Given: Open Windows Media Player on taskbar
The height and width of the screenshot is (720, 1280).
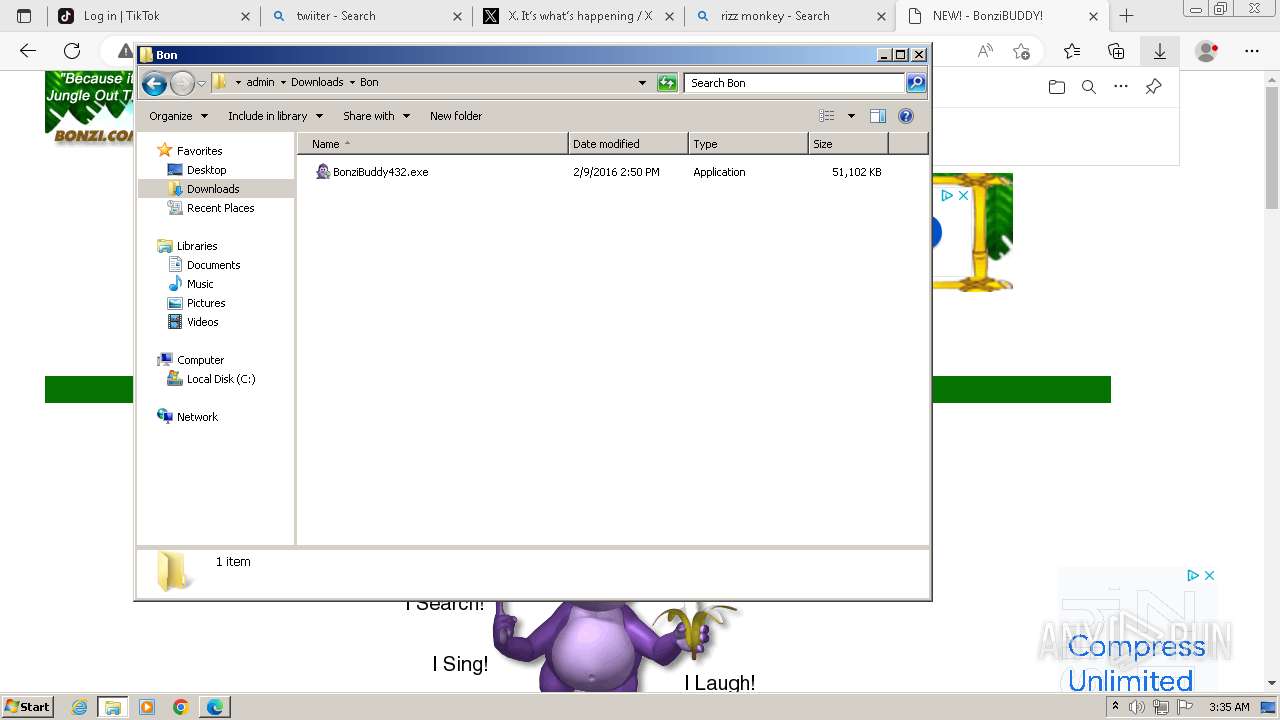Looking at the screenshot, I should pos(147,707).
